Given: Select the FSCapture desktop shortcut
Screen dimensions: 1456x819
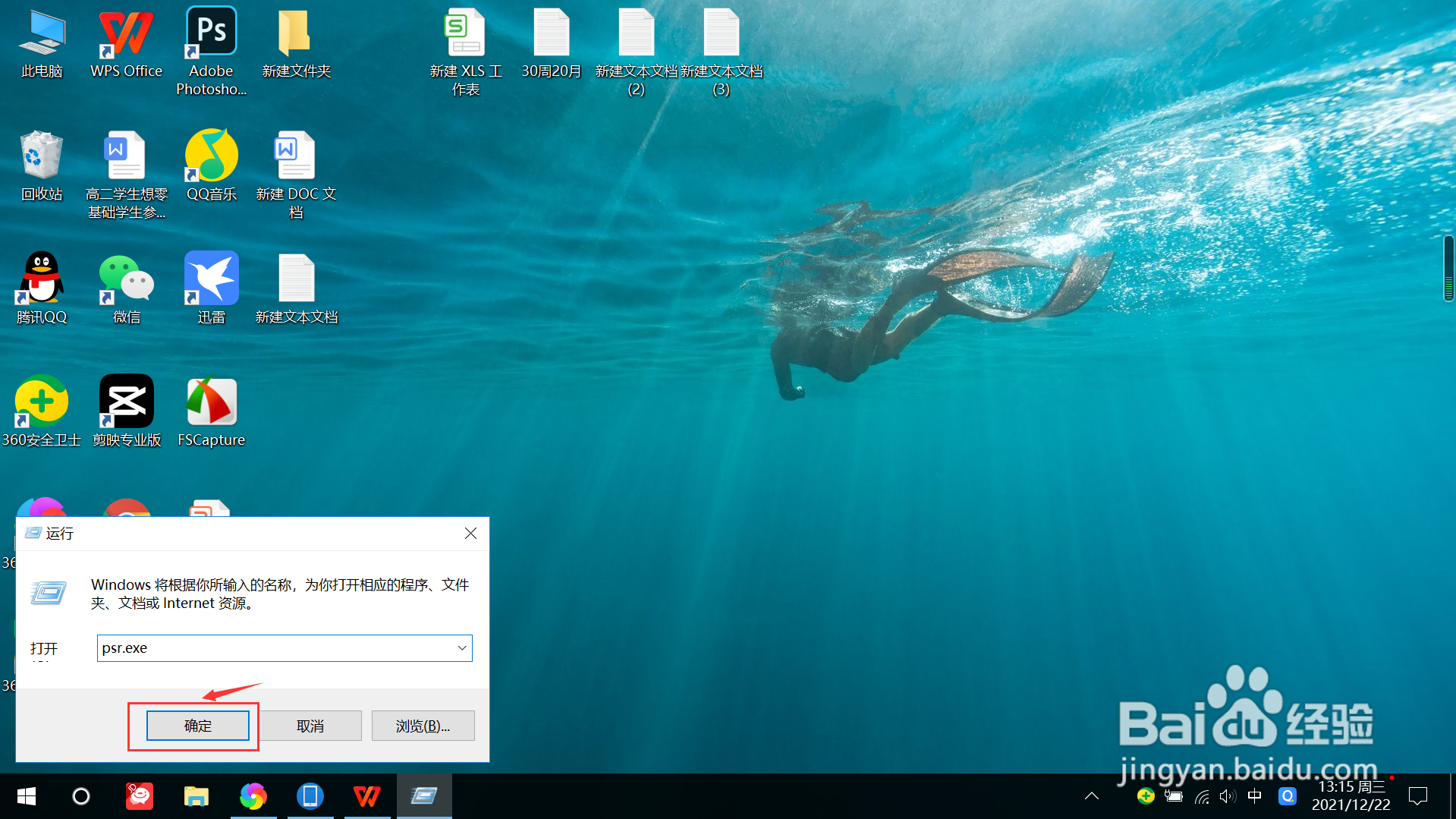Looking at the screenshot, I should (x=211, y=411).
